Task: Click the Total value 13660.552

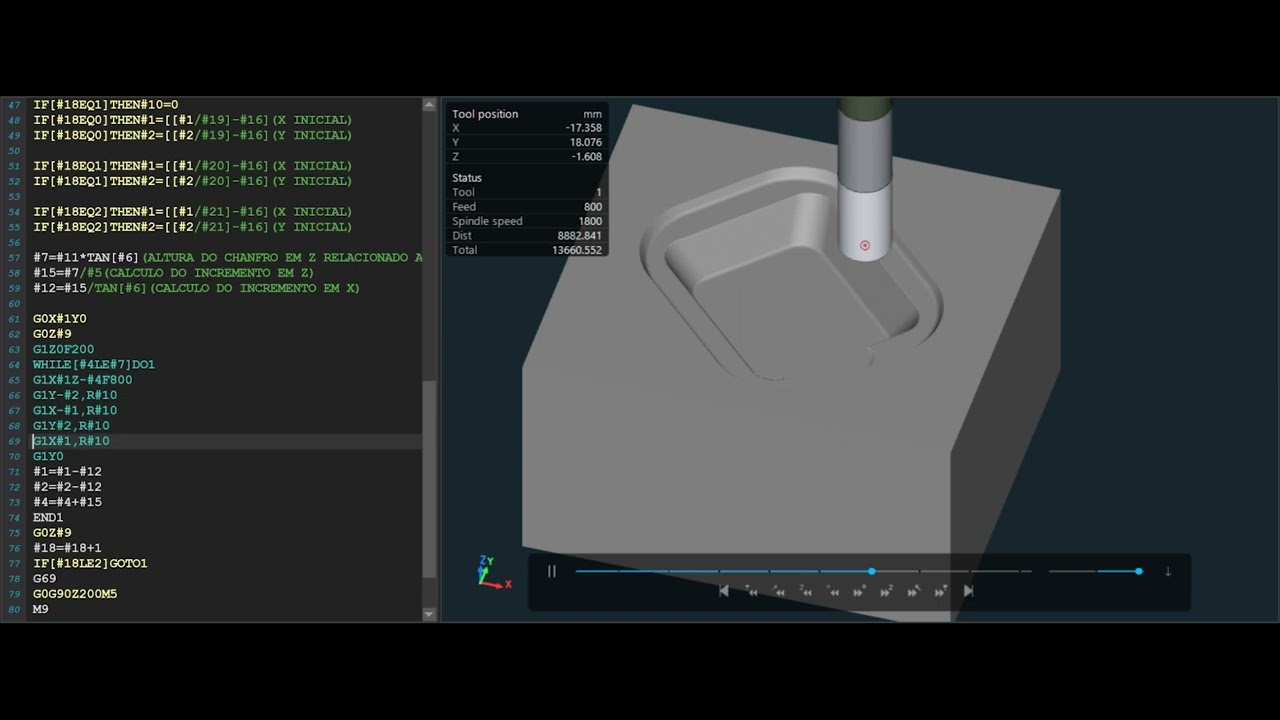Action: [x=577, y=250]
